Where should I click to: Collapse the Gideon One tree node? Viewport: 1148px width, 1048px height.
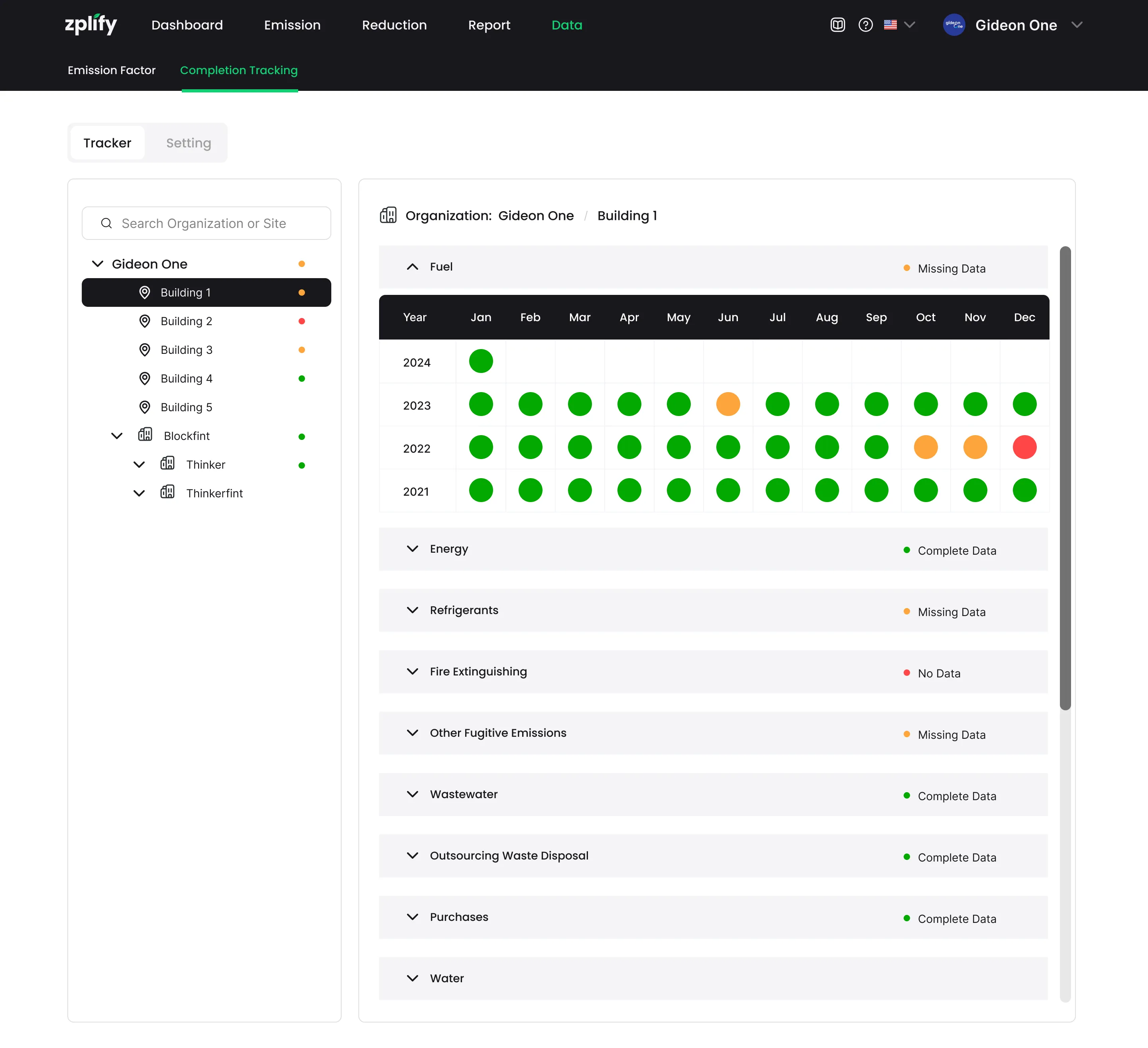coord(97,263)
